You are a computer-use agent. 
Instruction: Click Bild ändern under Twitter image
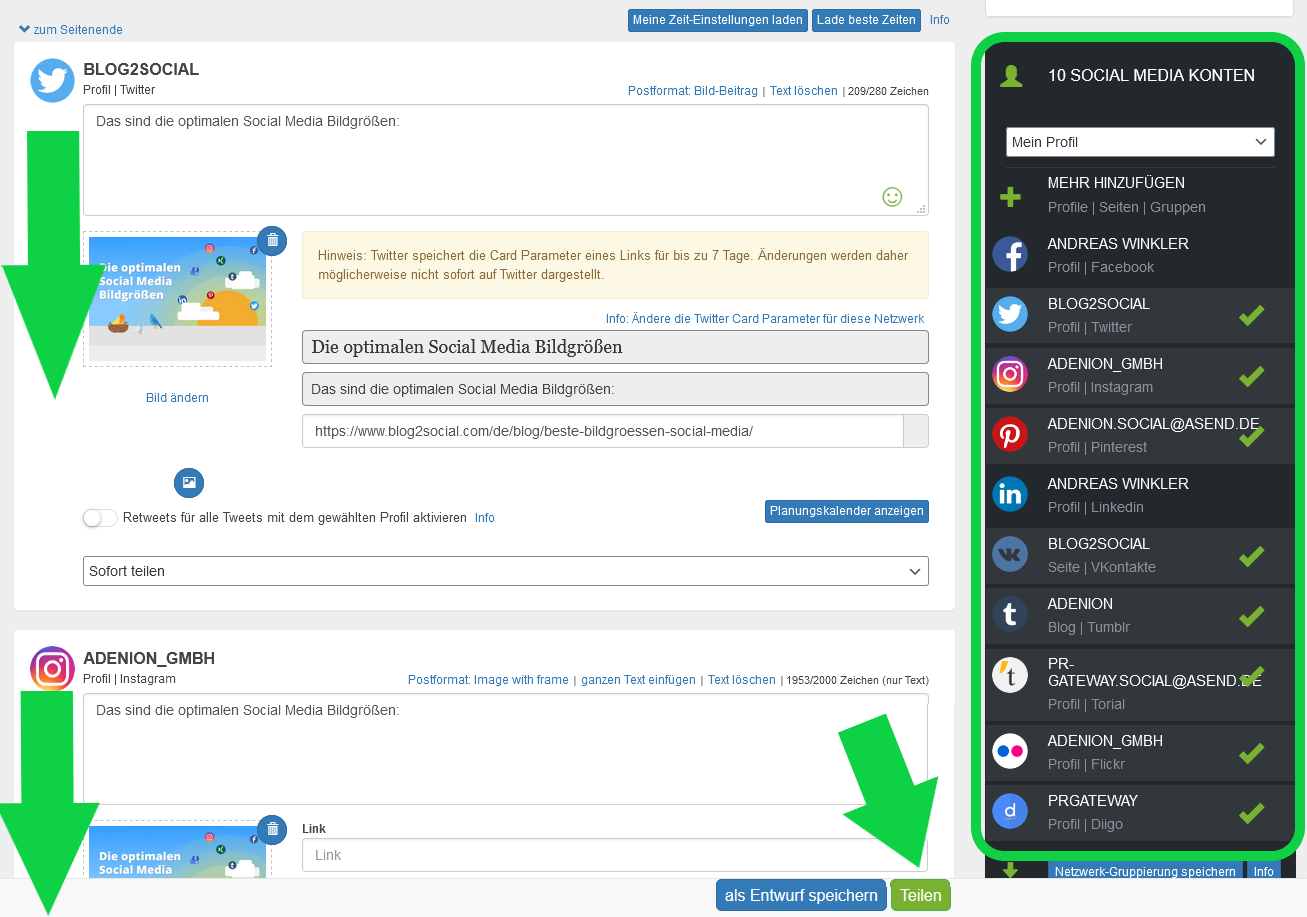[177, 397]
